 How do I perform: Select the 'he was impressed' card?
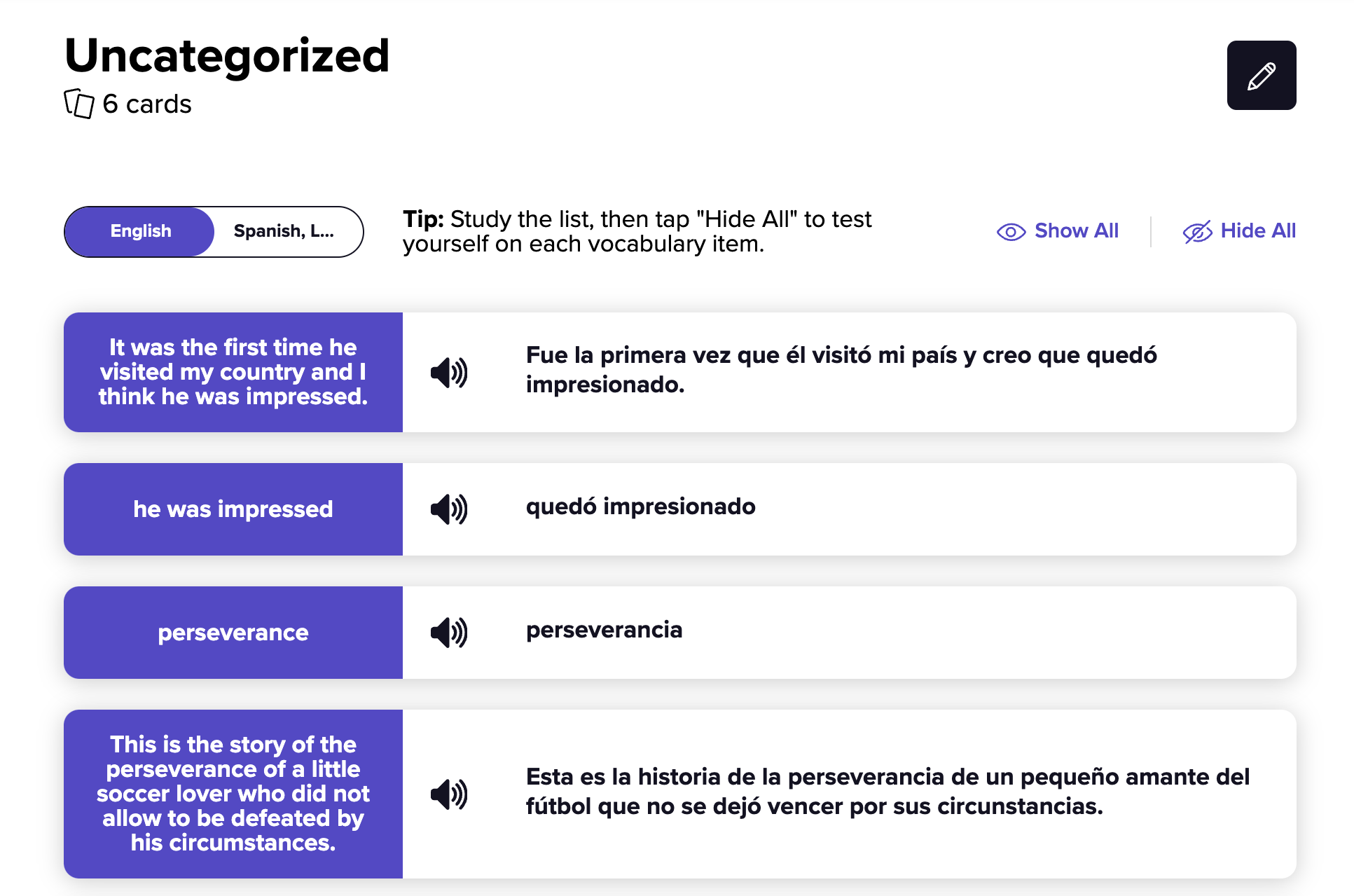233,509
